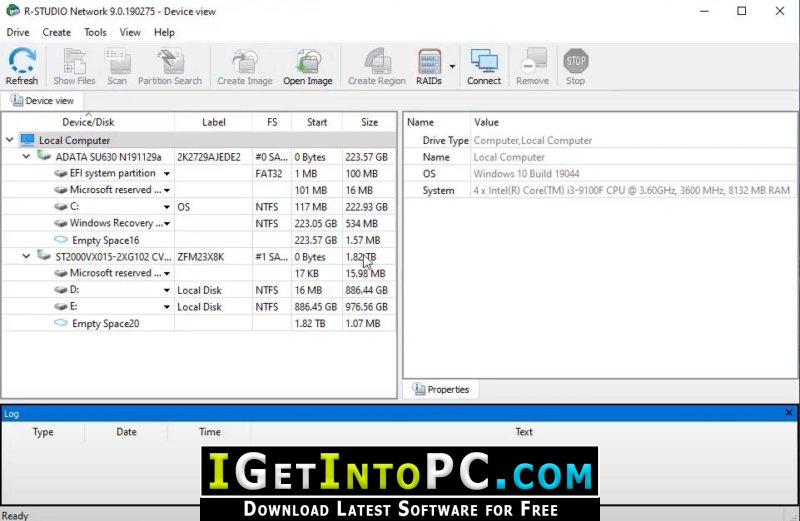Open the Open Image tool

pyautogui.click(x=308, y=66)
